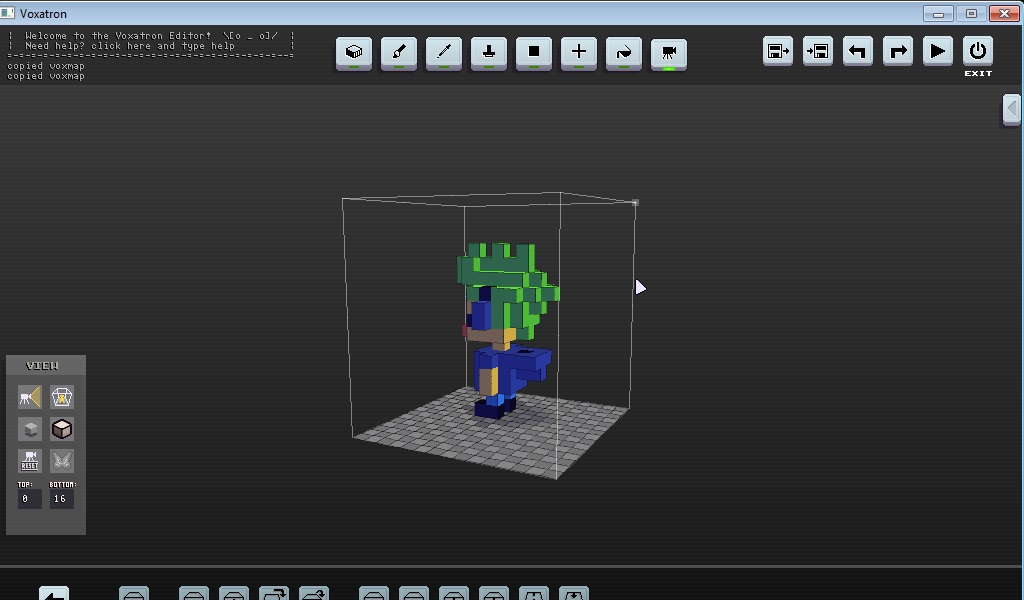Click the green-haired voxel character model
The width and height of the screenshot is (1024, 600).
point(507,330)
